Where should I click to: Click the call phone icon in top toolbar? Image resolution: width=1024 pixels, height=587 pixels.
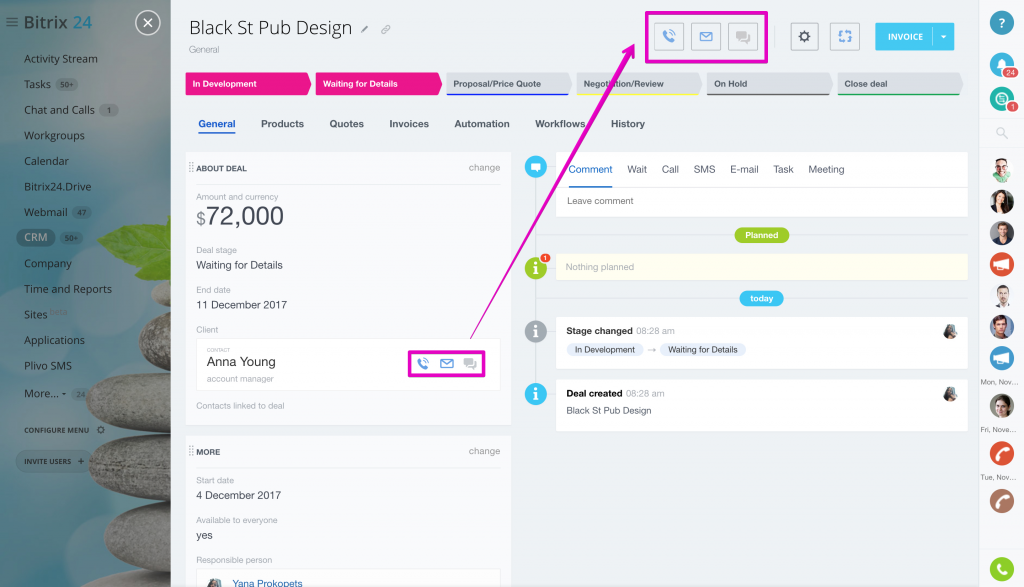click(x=669, y=37)
